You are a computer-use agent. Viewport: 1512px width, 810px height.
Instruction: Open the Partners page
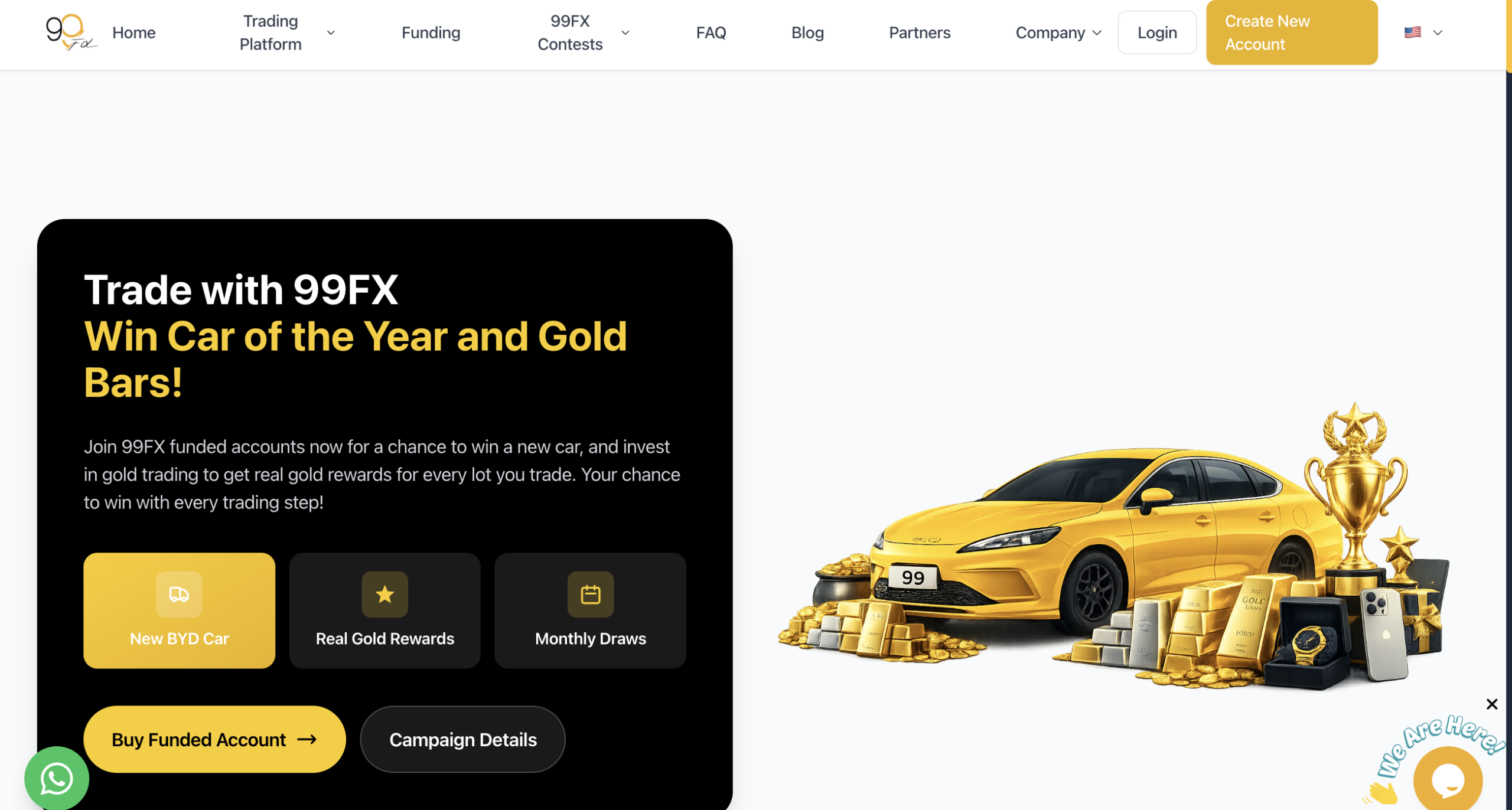pyautogui.click(x=919, y=32)
